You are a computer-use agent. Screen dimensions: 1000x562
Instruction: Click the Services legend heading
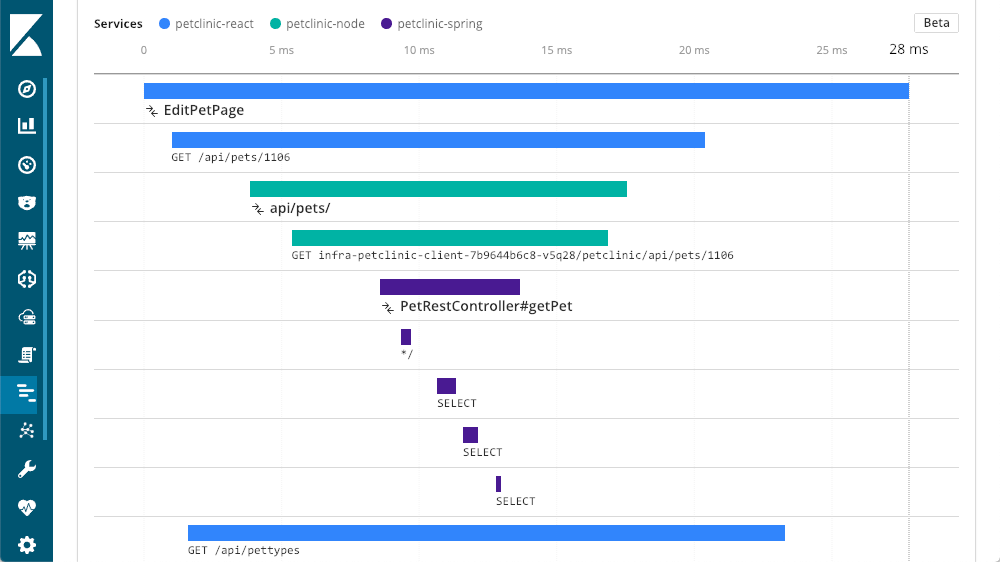click(x=118, y=24)
